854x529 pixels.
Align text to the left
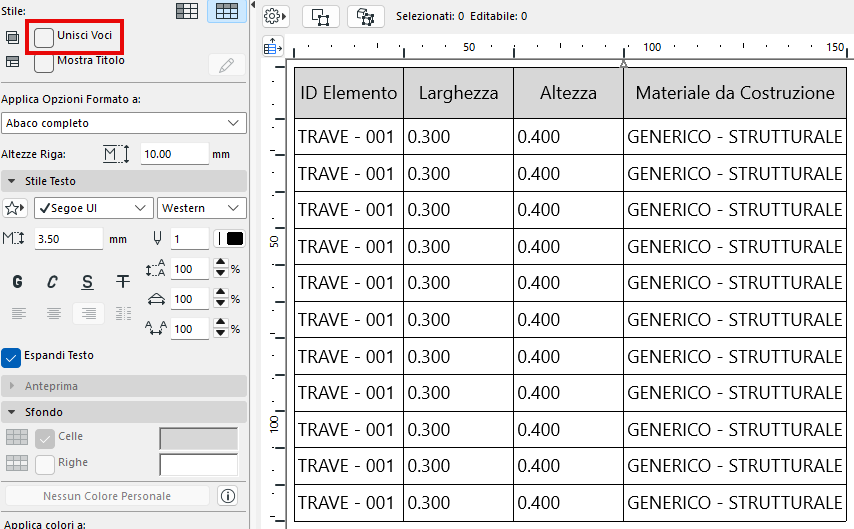click(19, 313)
